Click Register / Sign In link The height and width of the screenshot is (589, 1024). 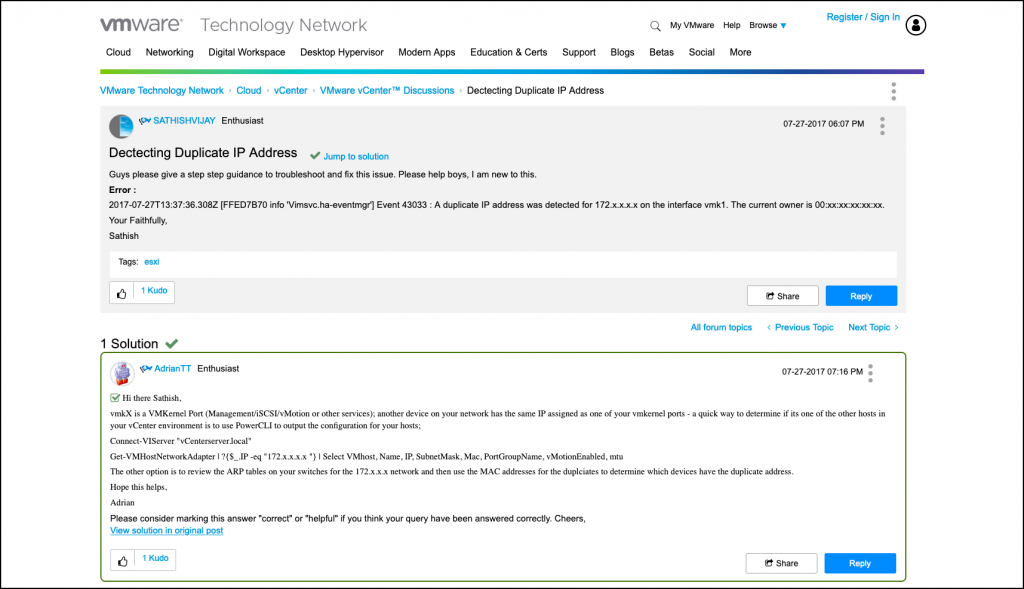point(863,17)
